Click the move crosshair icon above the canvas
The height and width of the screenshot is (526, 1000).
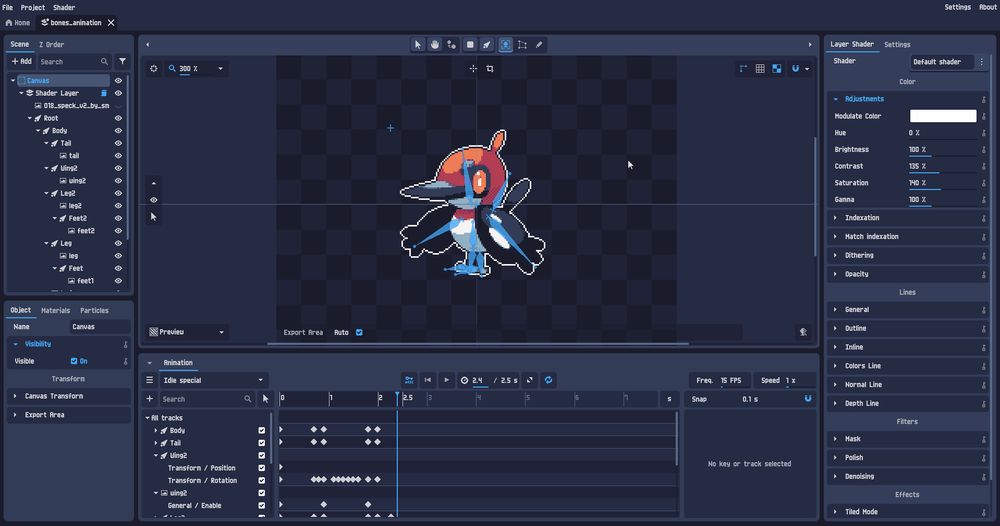coord(473,68)
